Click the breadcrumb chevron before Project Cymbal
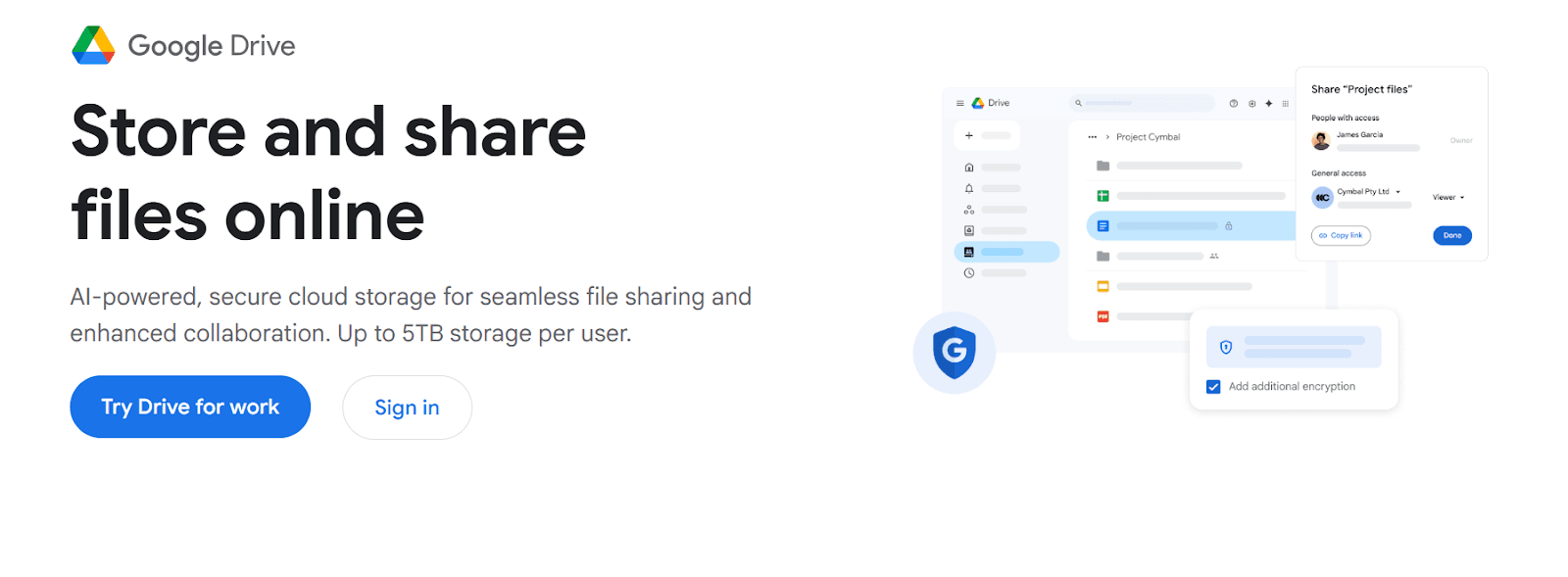The height and width of the screenshot is (577, 1568). point(1107,137)
